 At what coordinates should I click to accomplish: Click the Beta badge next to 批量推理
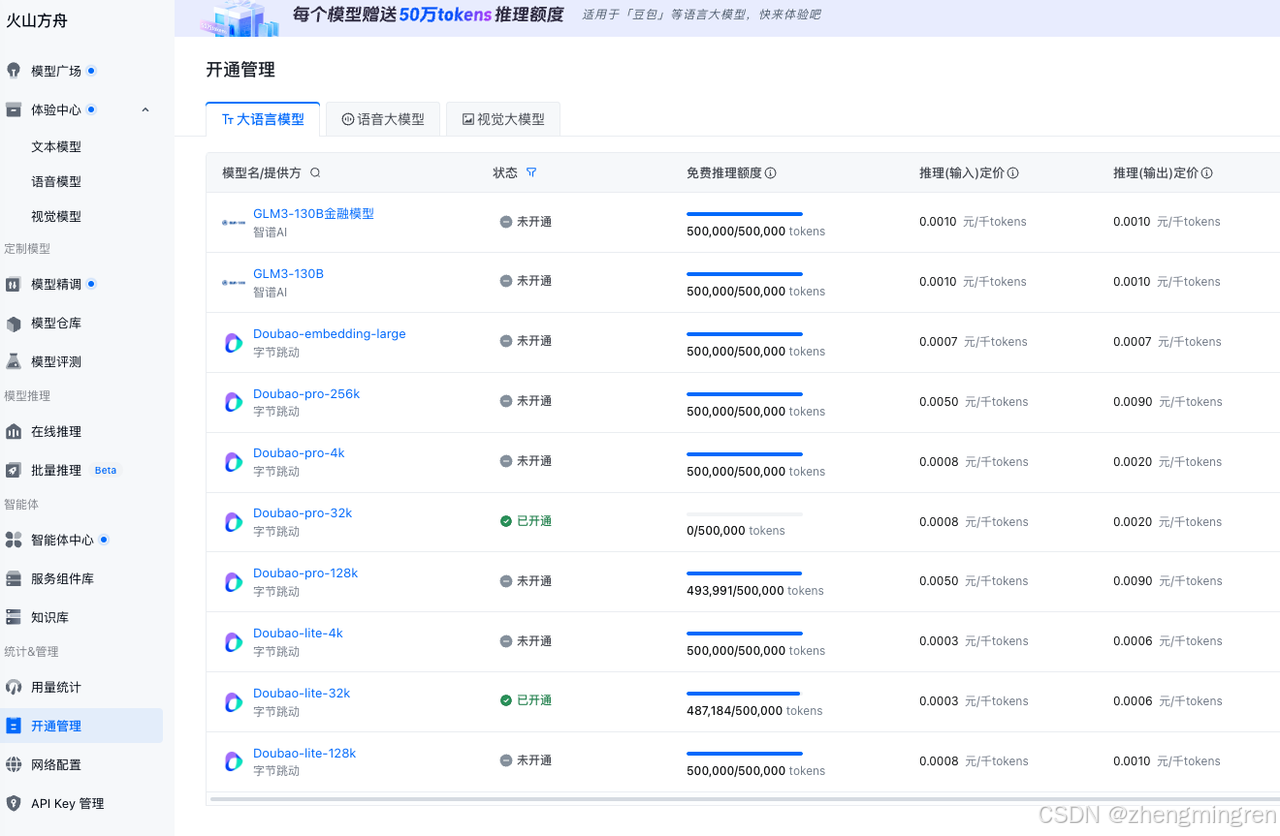point(105,470)
